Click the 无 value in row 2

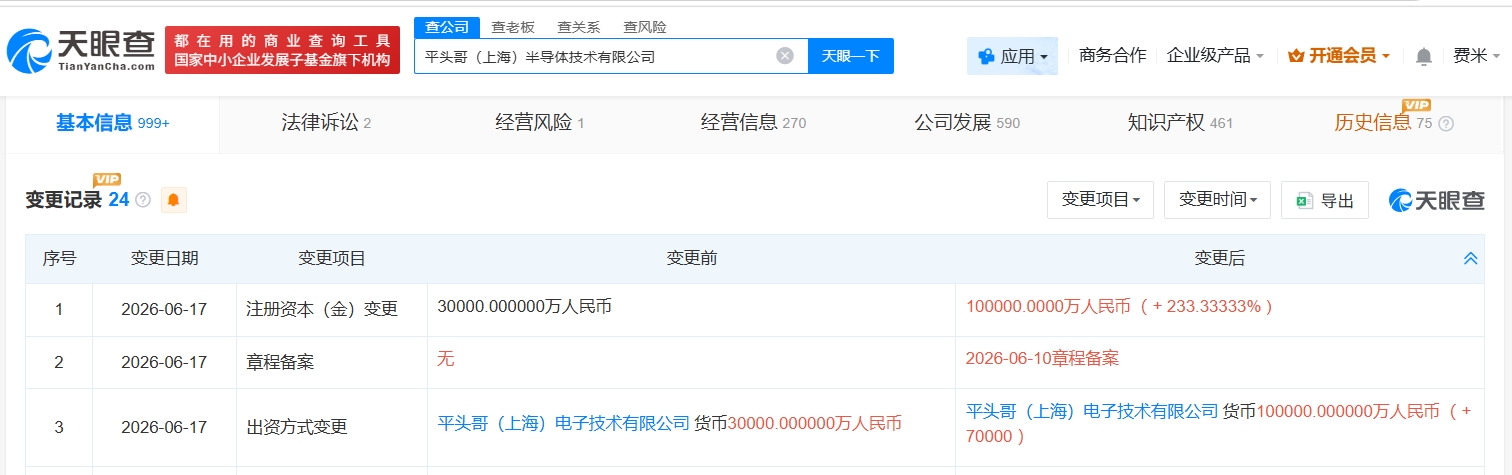pyautogui.click(x=446, y=358)
